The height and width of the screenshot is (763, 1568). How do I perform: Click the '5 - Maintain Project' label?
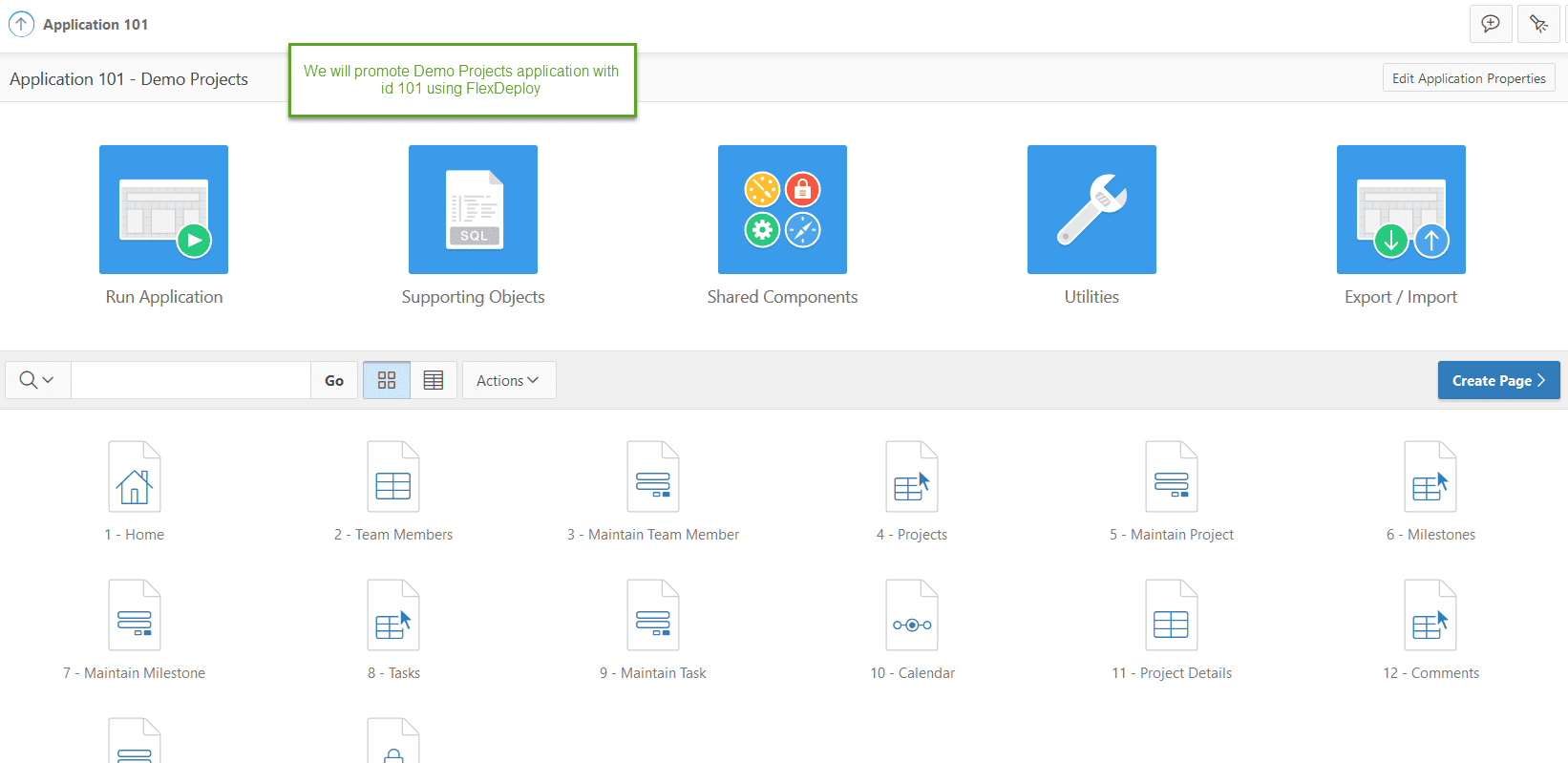[1172, 535]
